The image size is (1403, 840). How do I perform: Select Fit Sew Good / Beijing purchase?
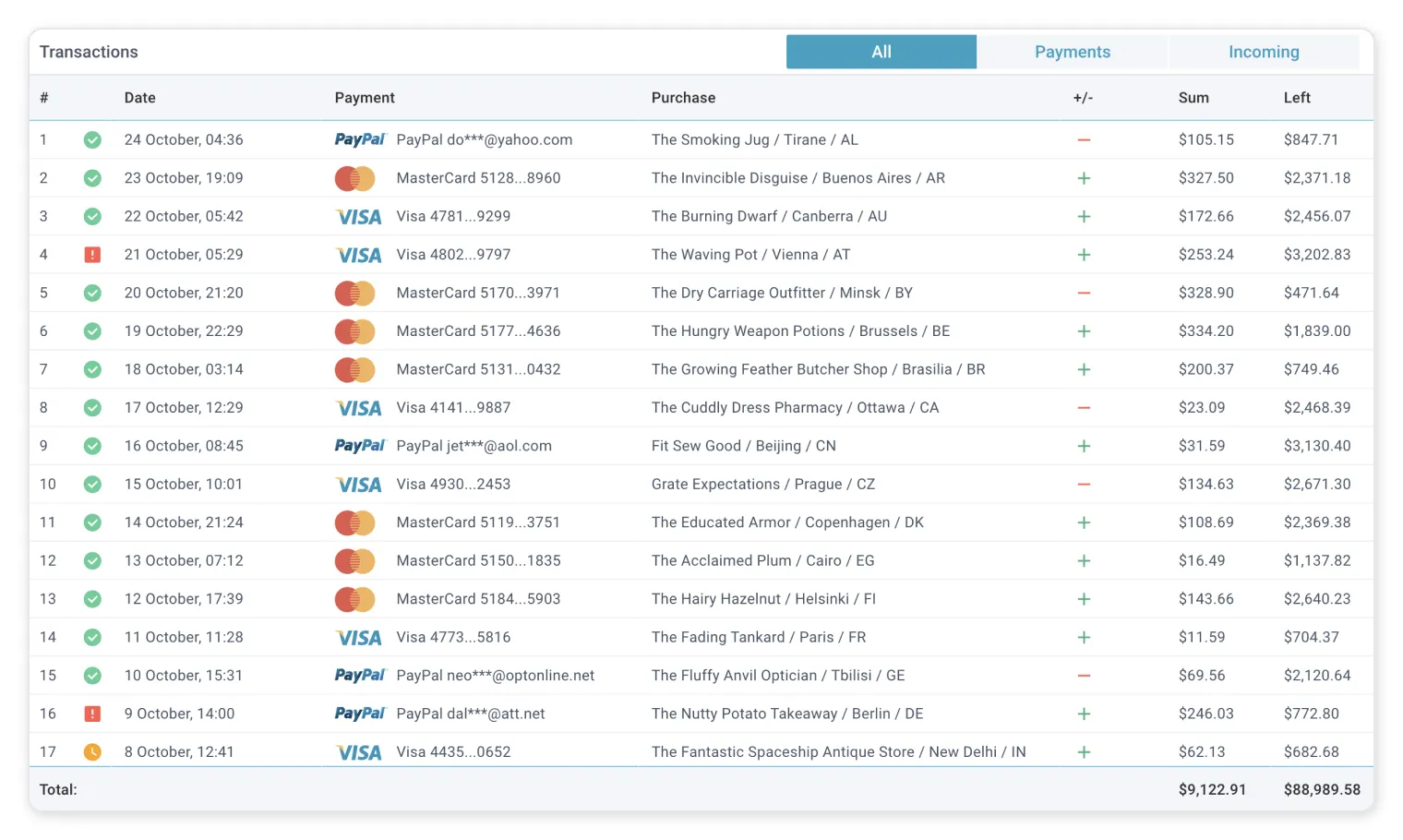744,446
